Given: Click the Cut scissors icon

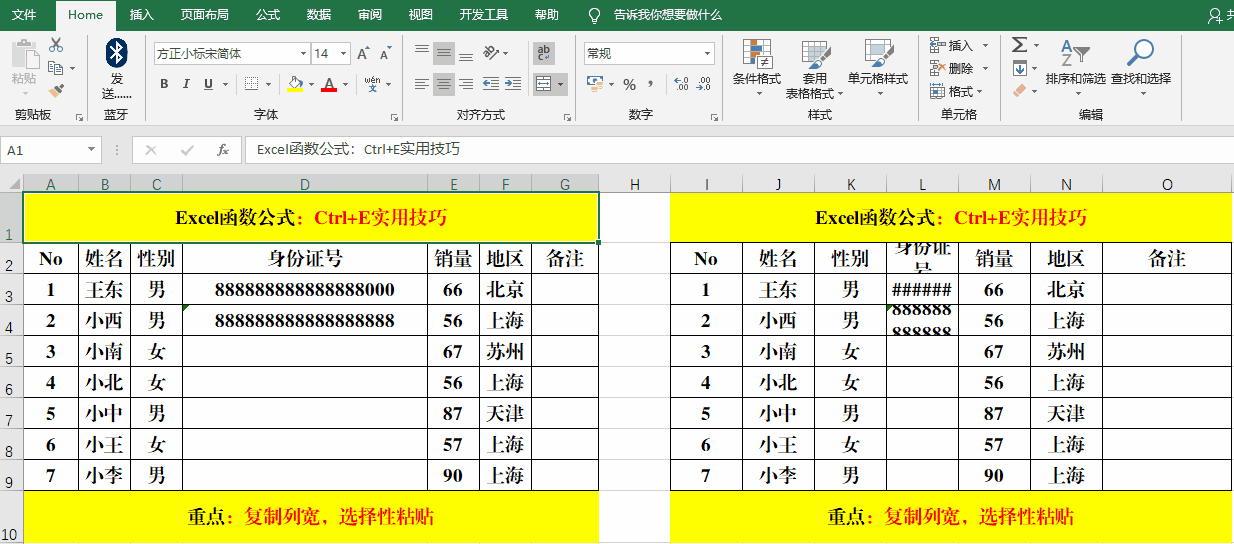Looking at the screenshot, I should [x=56, y=45].
